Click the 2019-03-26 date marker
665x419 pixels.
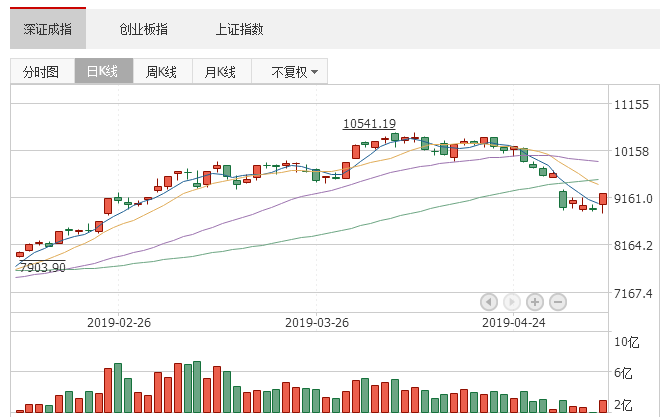coord(317,322)
